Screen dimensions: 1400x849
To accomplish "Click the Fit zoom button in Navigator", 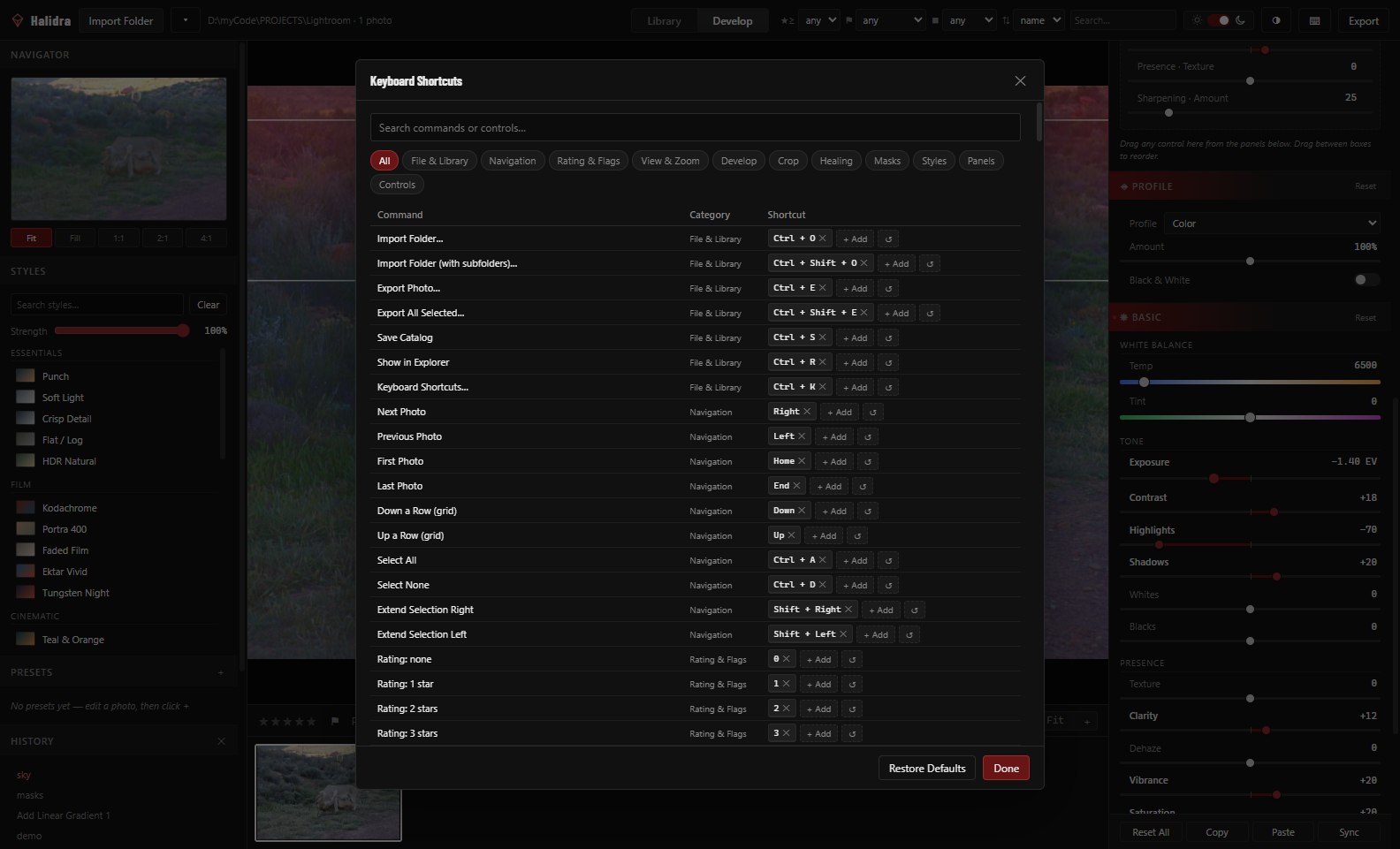I will pyautogui.click(x=31, y=238).
